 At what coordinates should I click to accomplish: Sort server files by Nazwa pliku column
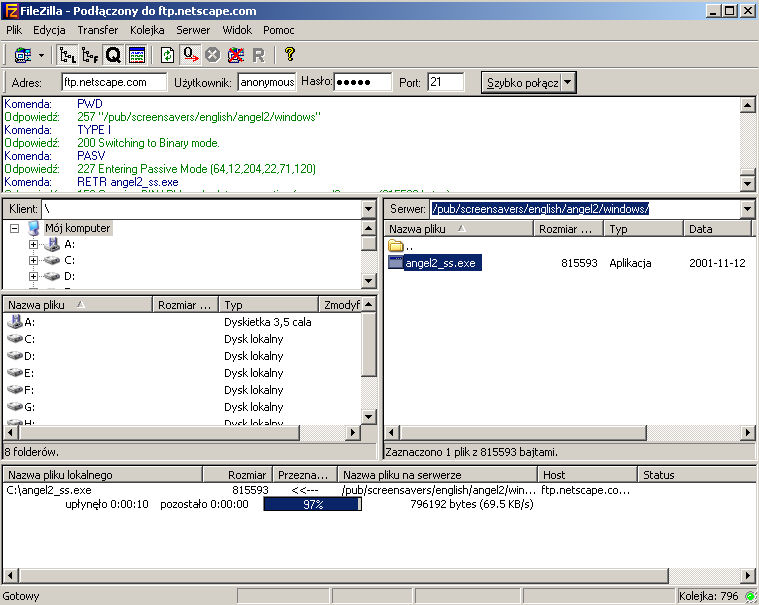[459, 229]
